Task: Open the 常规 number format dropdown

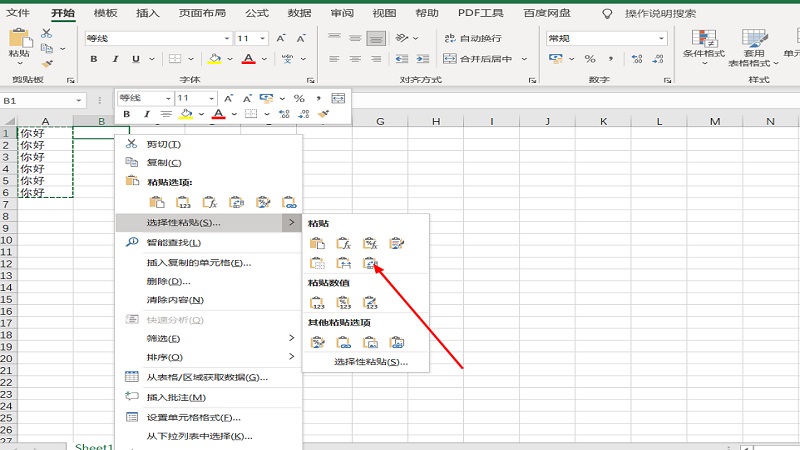Action: click(x=661, y=38)
